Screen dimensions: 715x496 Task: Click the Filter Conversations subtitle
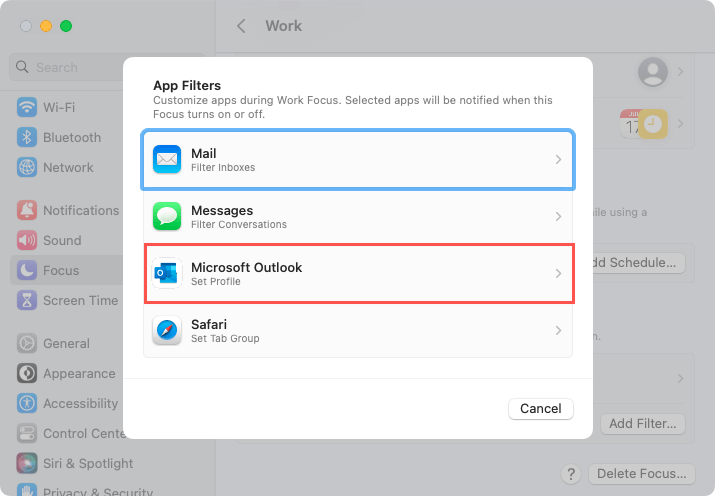coord(239,224)
